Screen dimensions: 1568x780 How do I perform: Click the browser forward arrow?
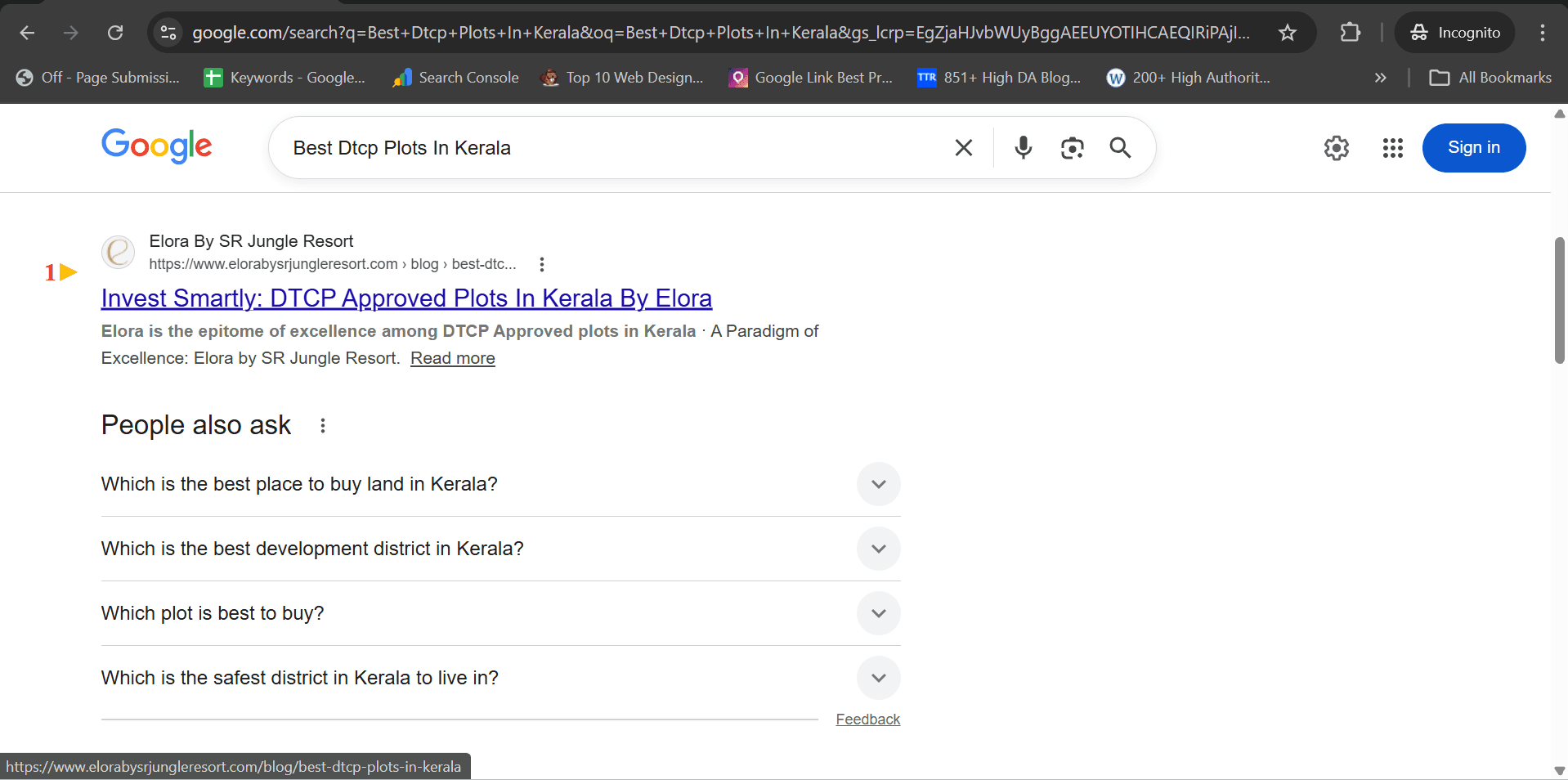click(x=71, y=33)
